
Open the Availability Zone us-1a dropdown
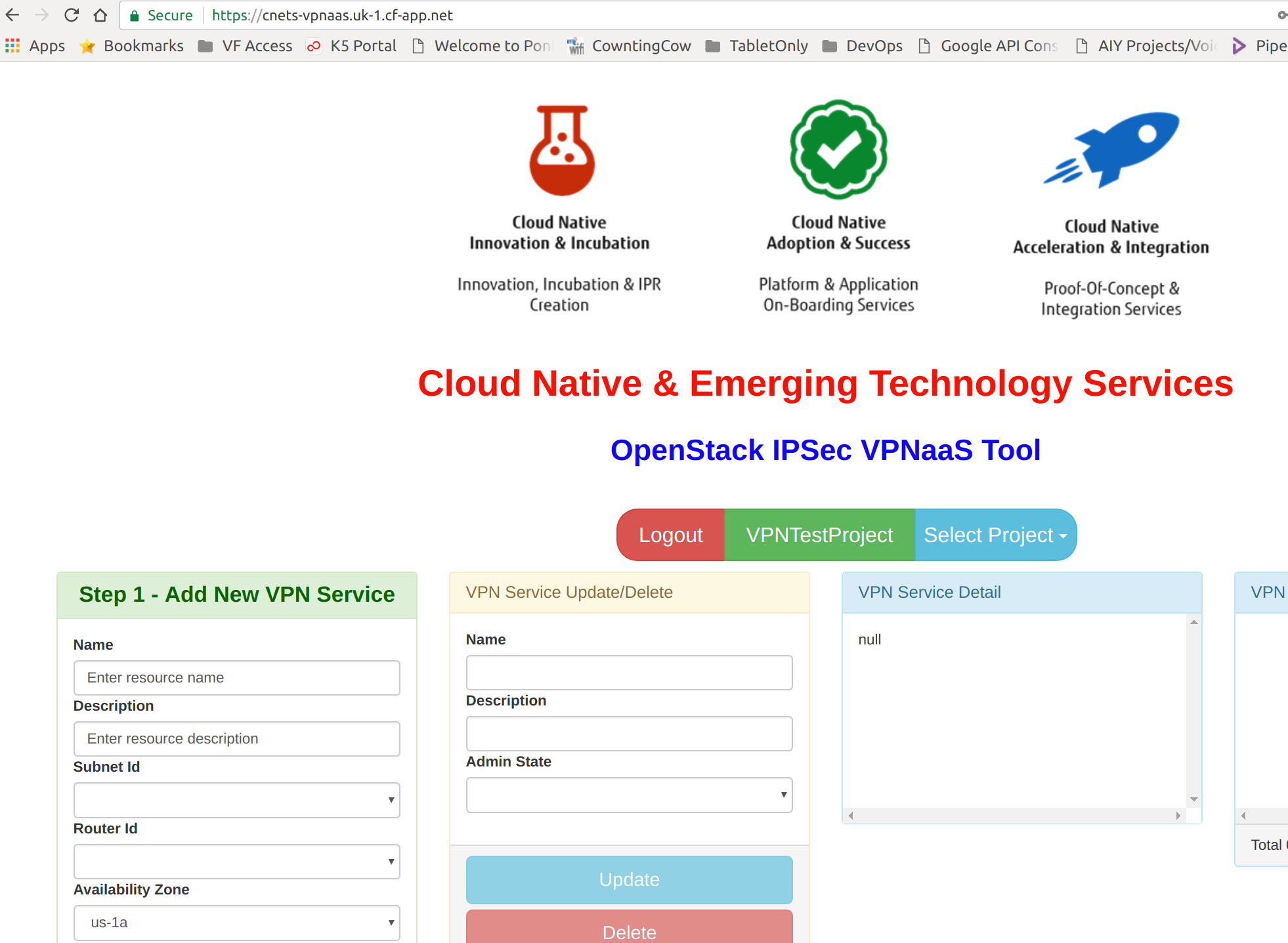coord(237,923)
